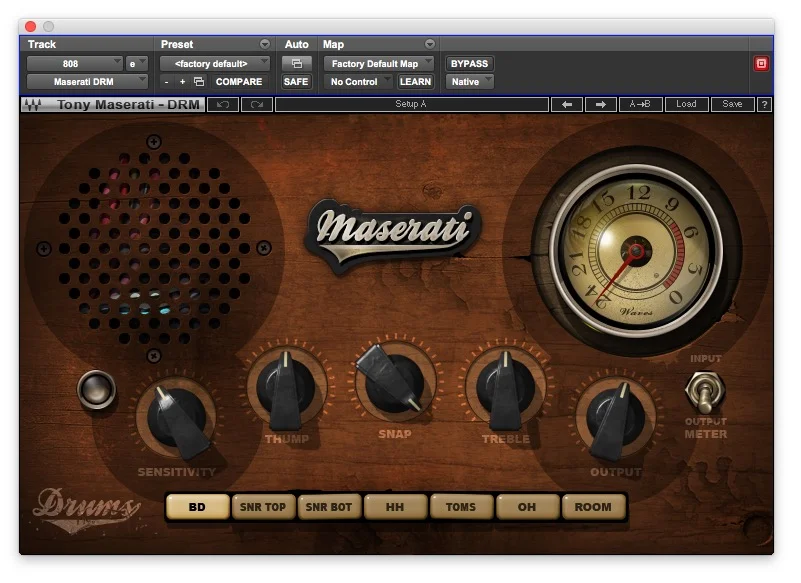Open the Map menu circular arrow
Screen dimensions: 801x583
(430, 44)
